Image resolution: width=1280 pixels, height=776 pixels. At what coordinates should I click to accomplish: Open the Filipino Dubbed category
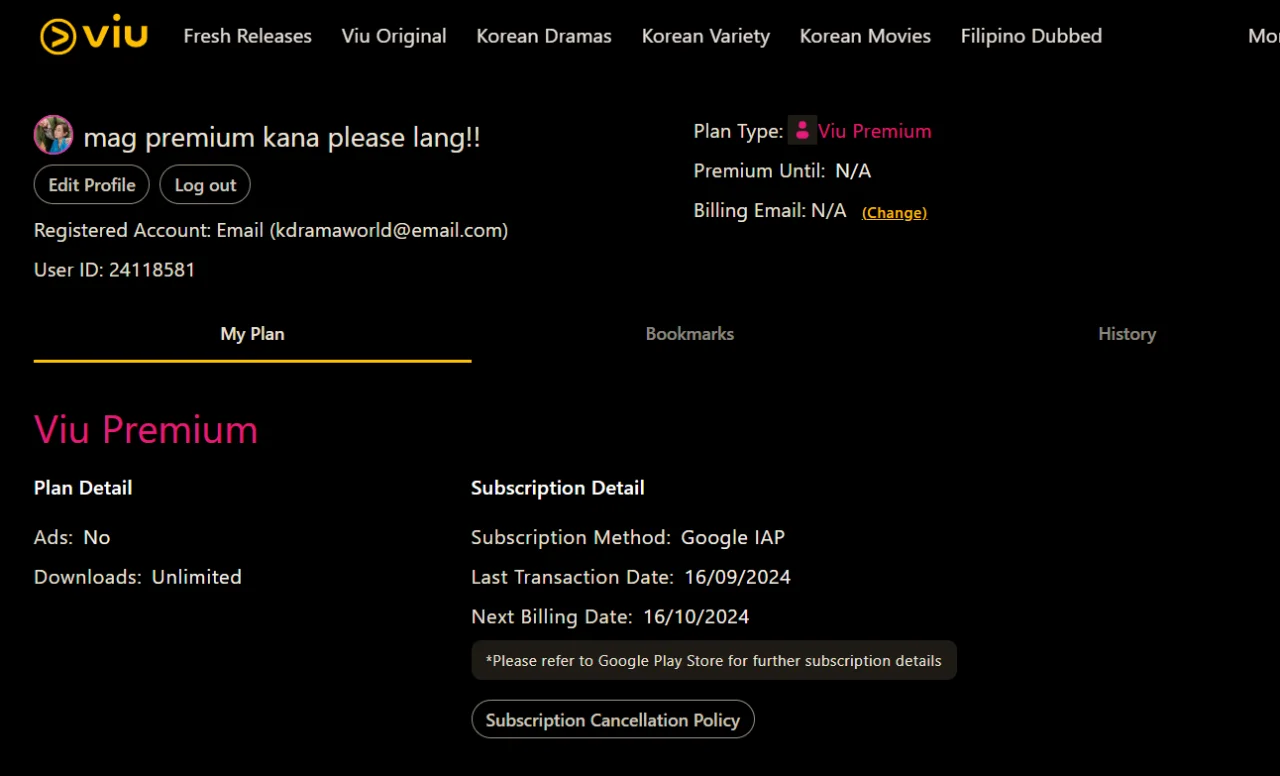click(1031, 36)
